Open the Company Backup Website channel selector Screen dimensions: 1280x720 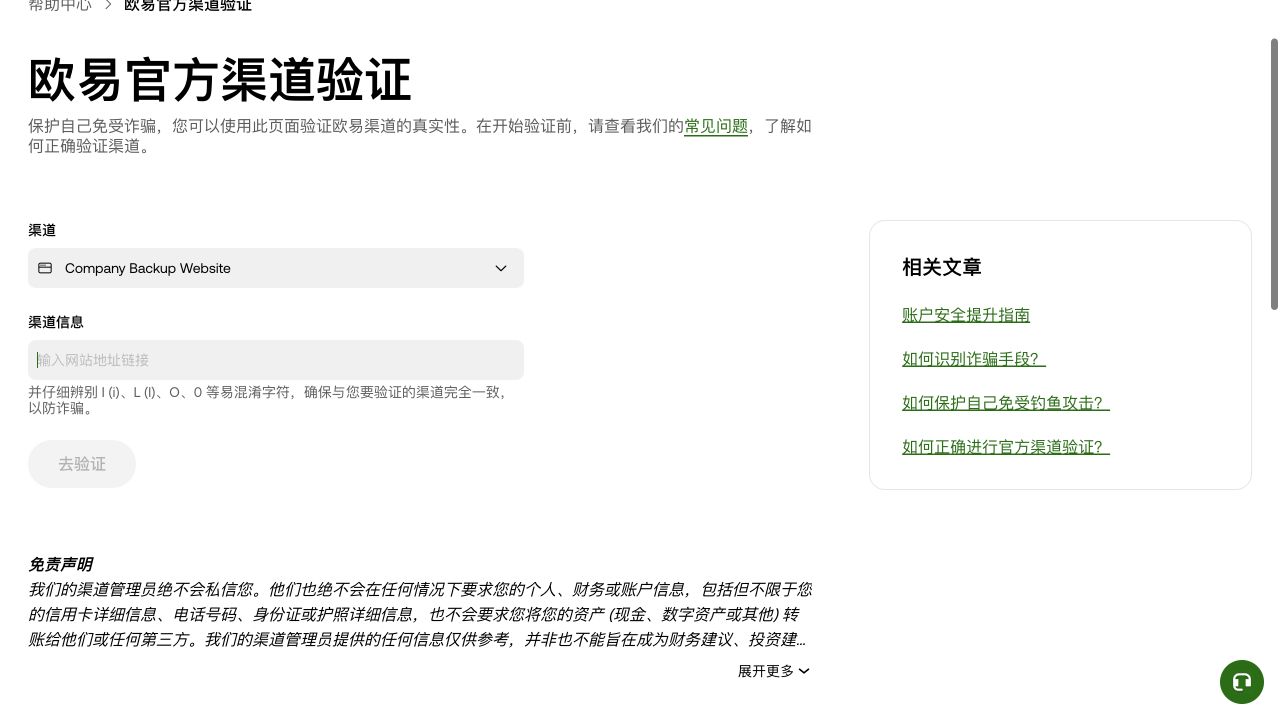pos(276,268)
